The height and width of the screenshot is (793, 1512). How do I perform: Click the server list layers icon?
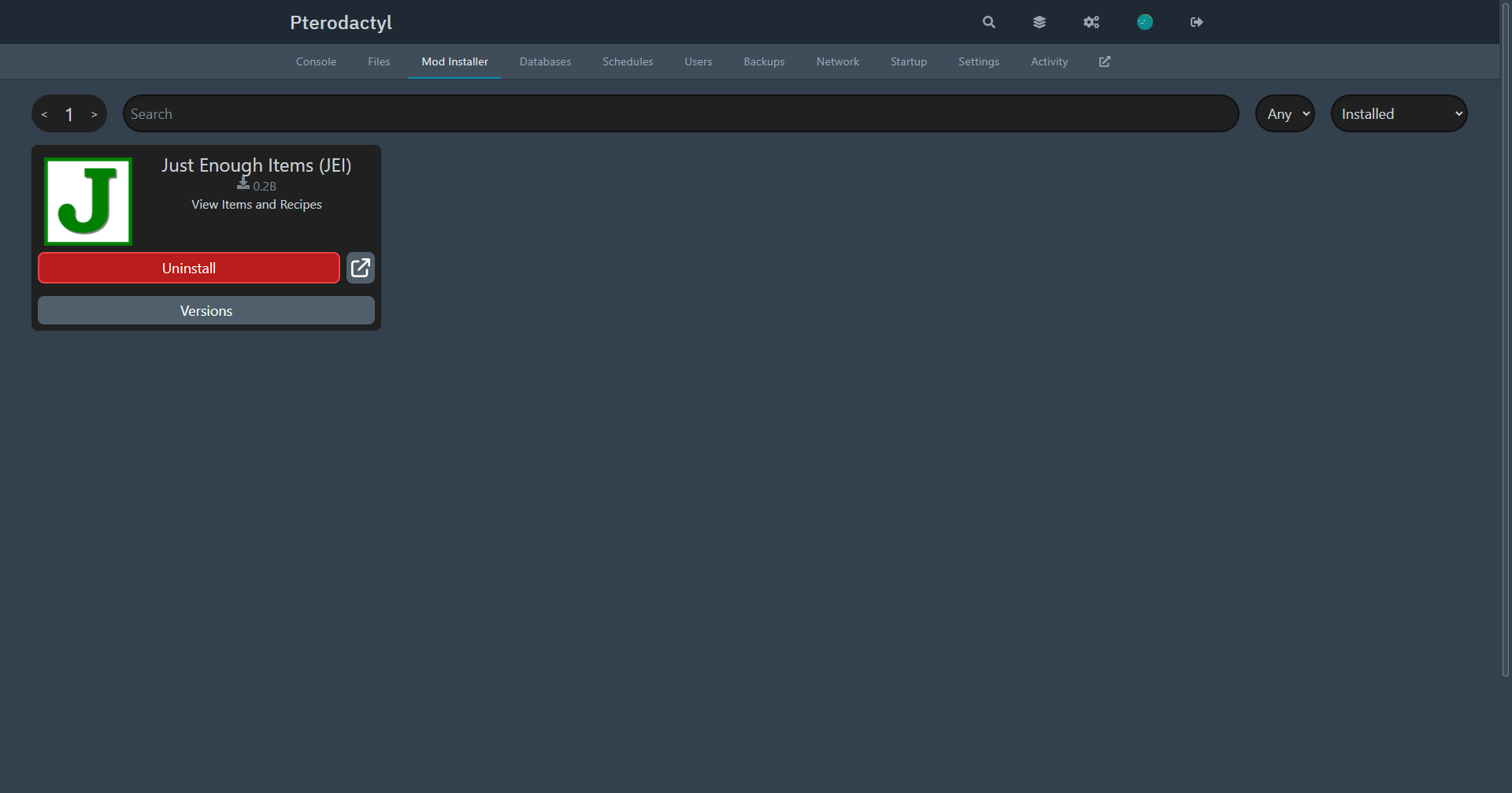coord(1039,22)
